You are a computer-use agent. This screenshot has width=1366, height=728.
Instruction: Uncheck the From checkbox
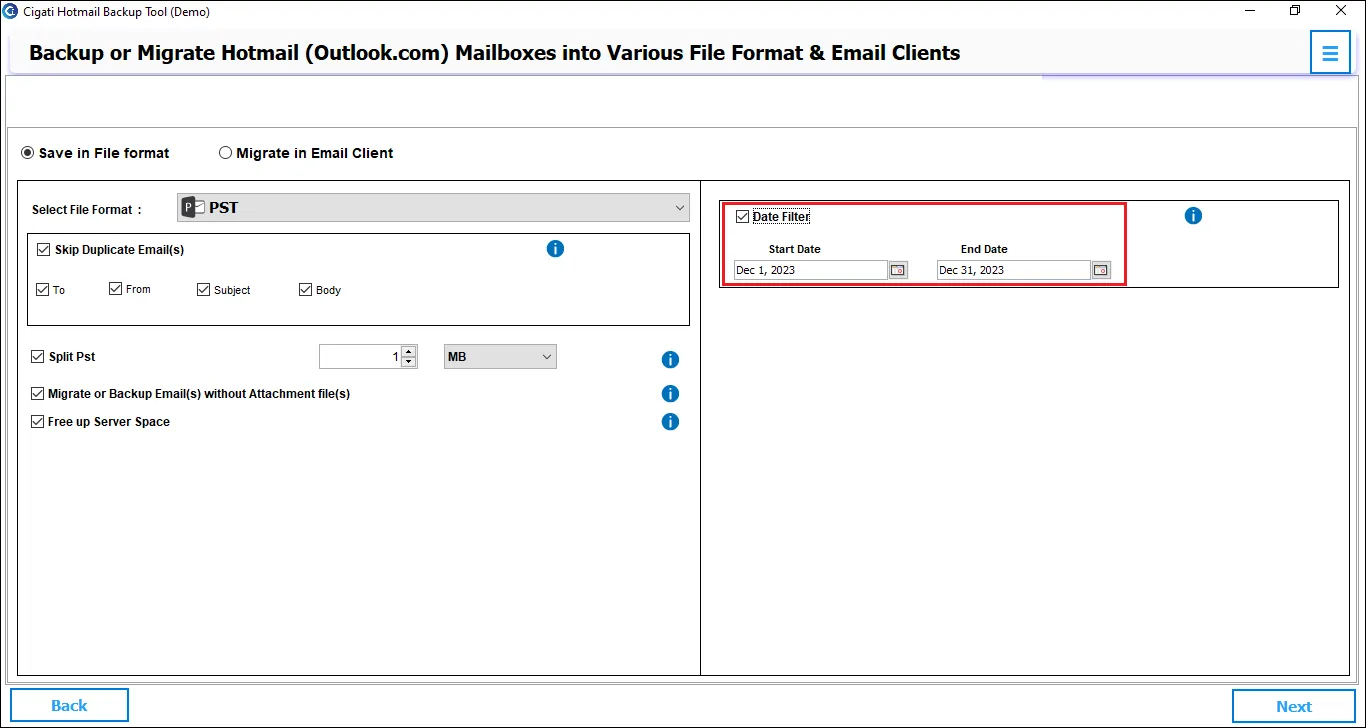click(x=115, y=289)
